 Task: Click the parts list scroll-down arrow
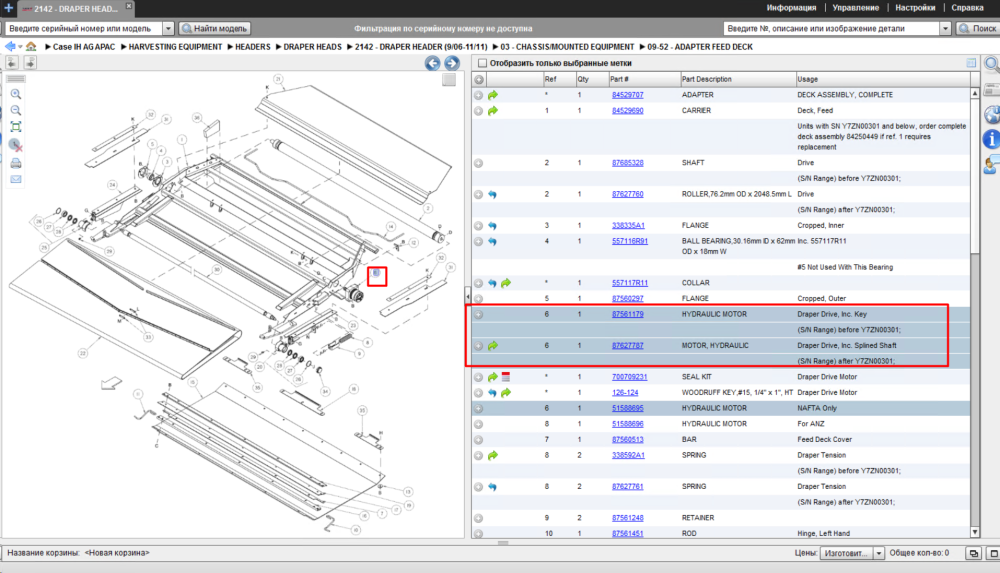pyautogui.click(x=974, y=532)
